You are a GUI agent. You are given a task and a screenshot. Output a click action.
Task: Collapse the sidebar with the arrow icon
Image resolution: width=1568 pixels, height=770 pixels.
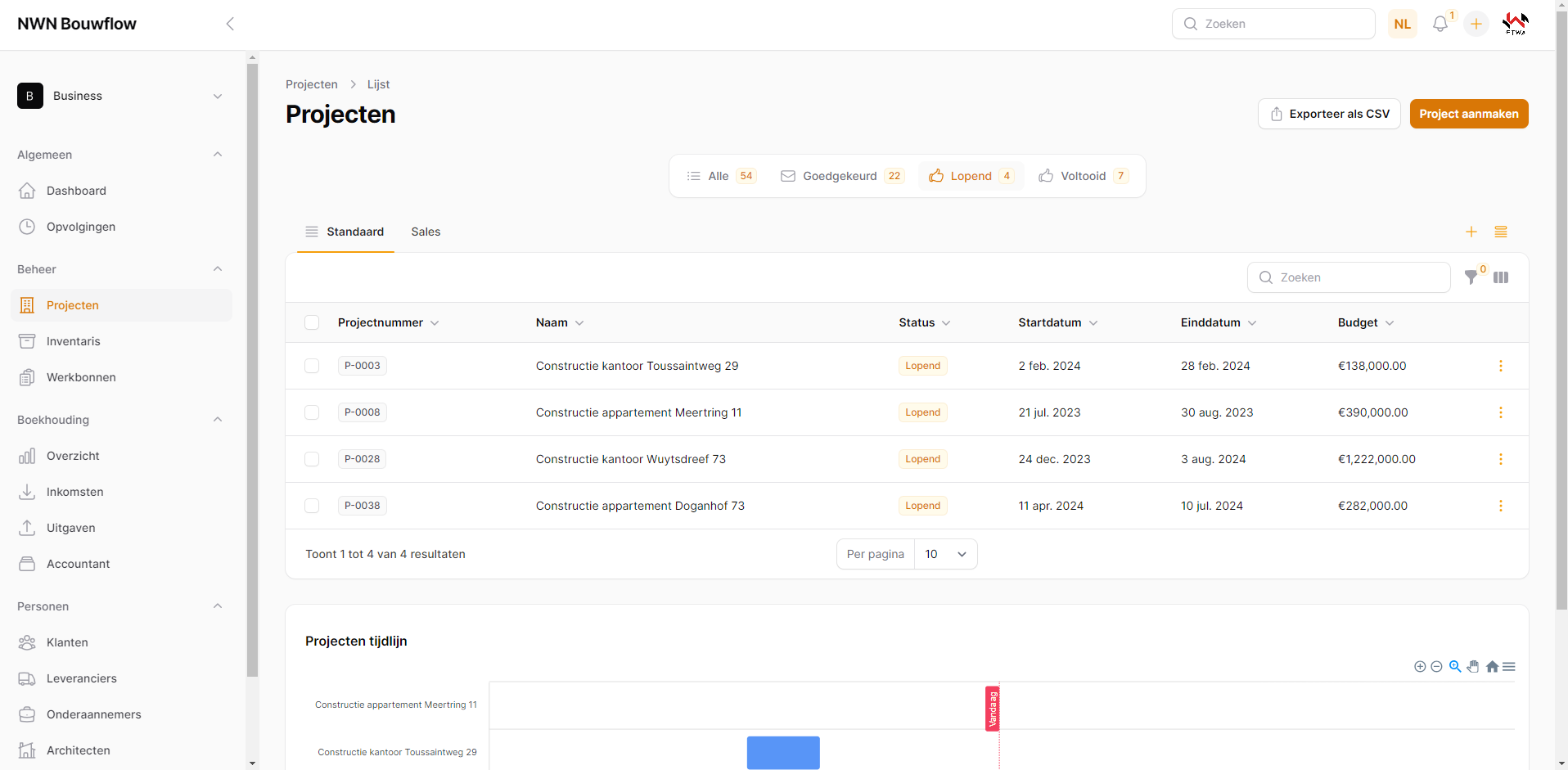230,24
